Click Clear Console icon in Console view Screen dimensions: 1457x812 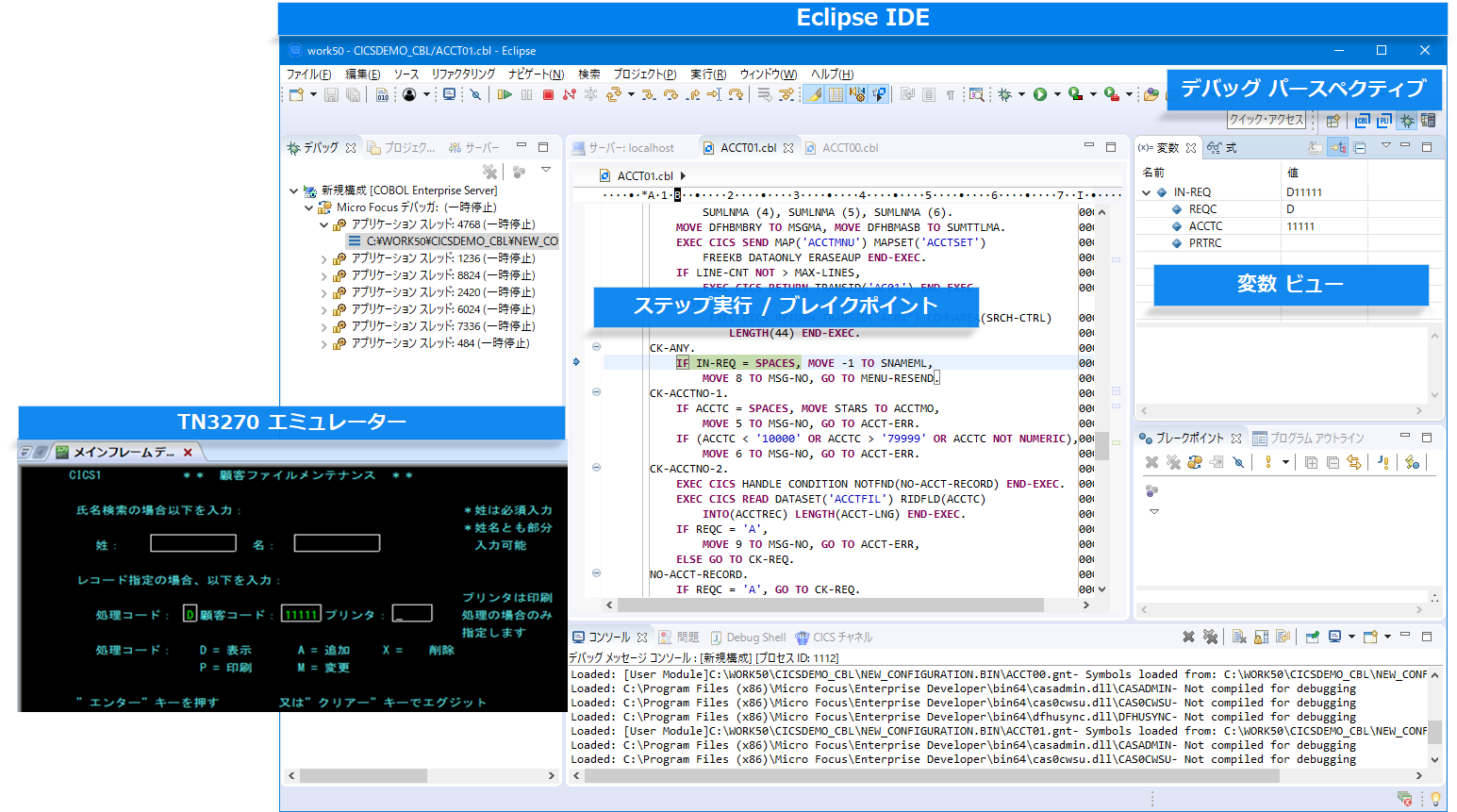coord(1239,638)
